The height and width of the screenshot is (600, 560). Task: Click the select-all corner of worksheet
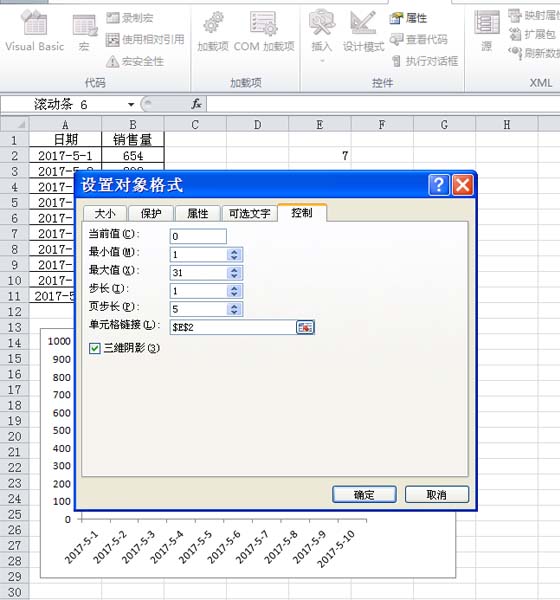(15, 124)
